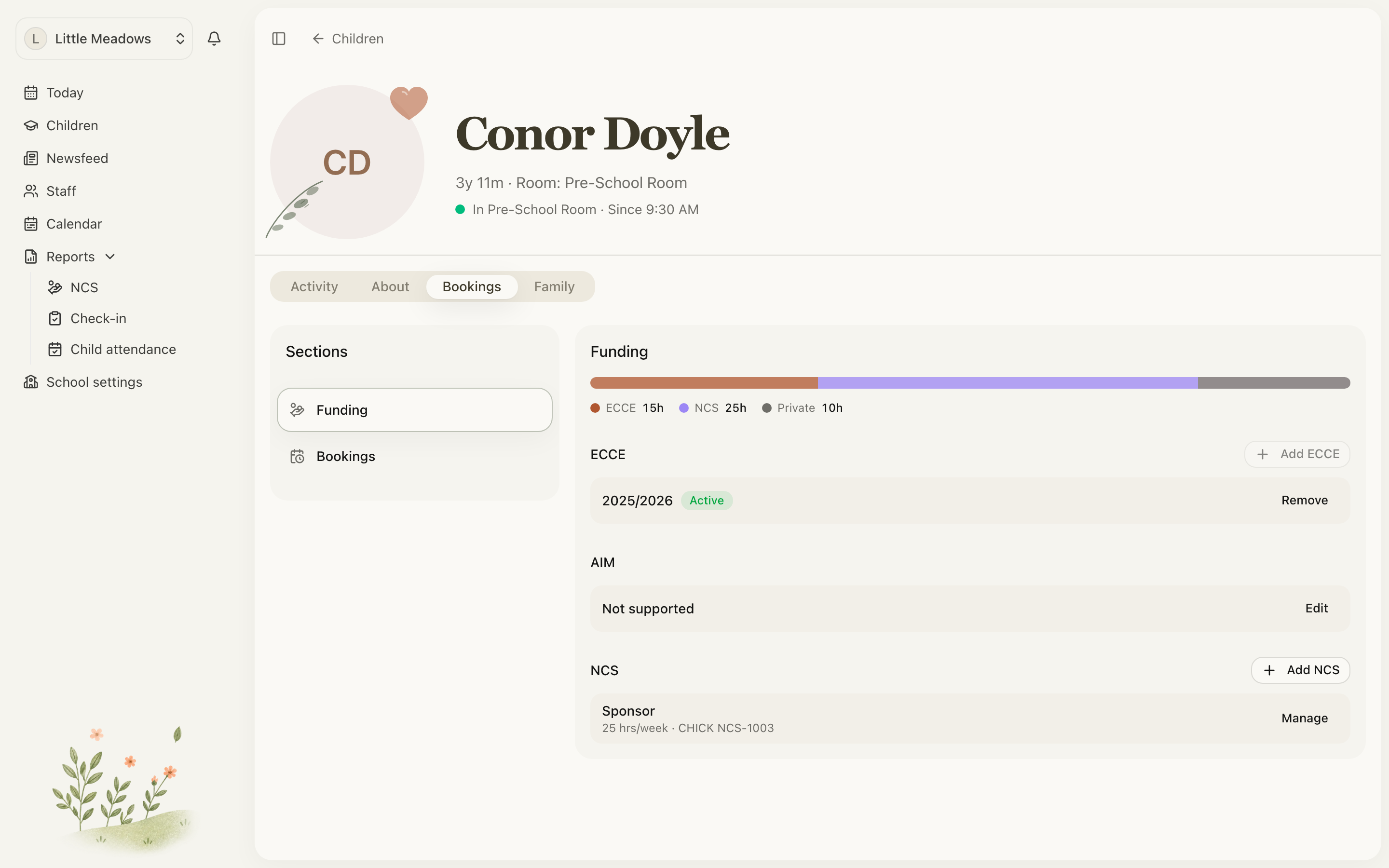Click the Child attendance calendar icon
1389x868 pixels.
pos(55,349)
